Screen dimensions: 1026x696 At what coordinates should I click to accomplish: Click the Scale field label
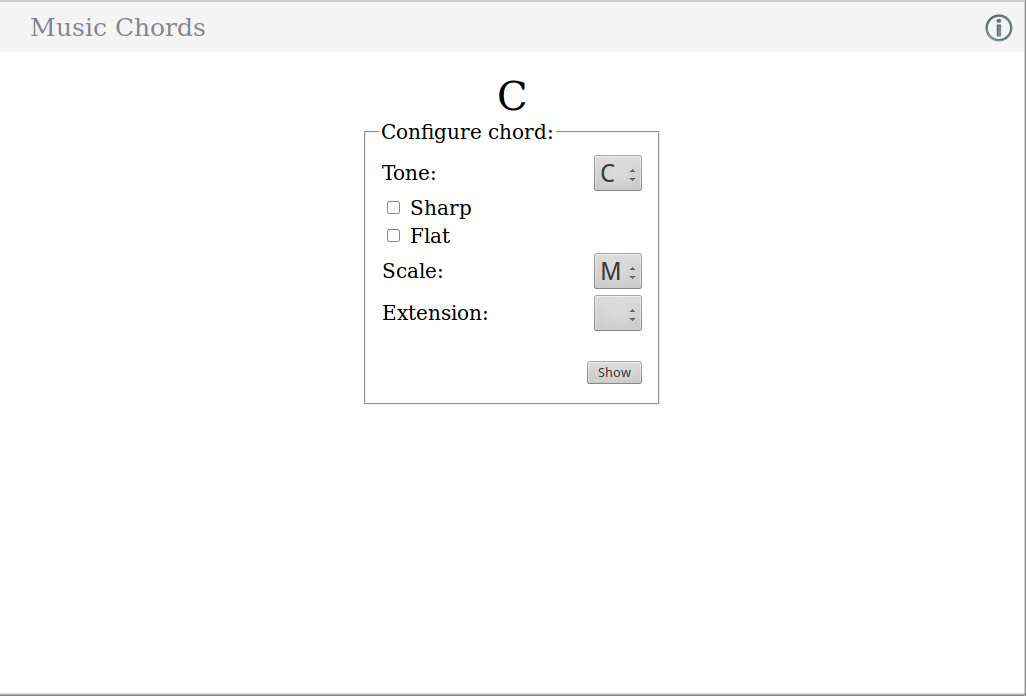412,271
